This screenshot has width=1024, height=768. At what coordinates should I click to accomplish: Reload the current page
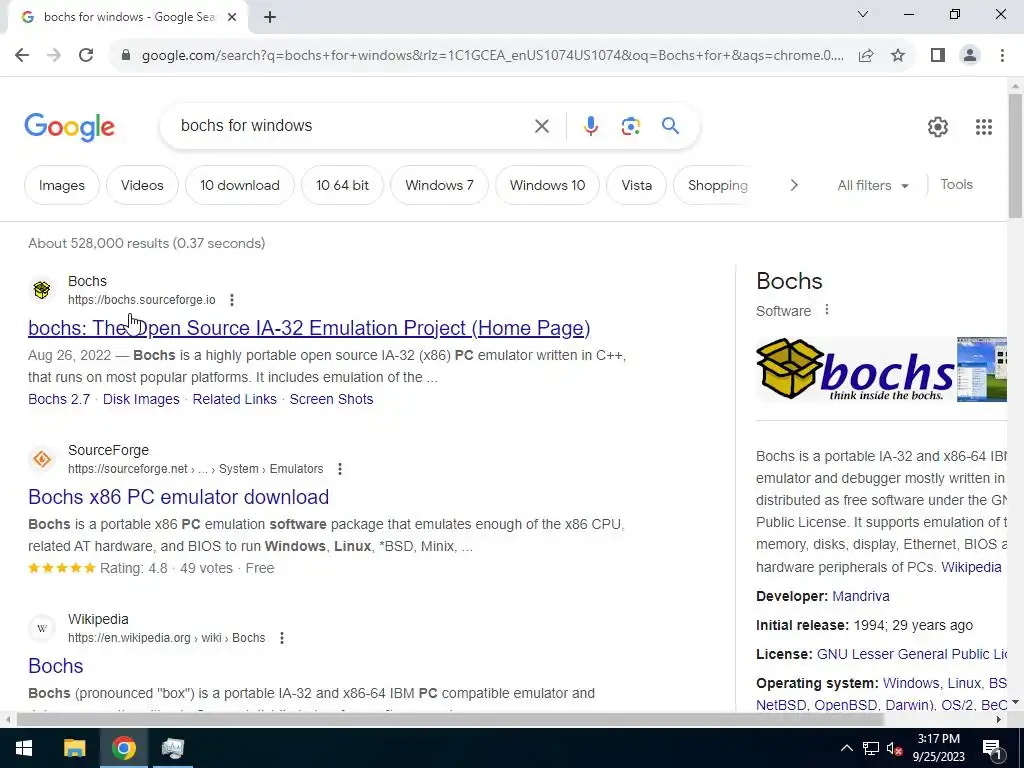(x=86, y=56)
